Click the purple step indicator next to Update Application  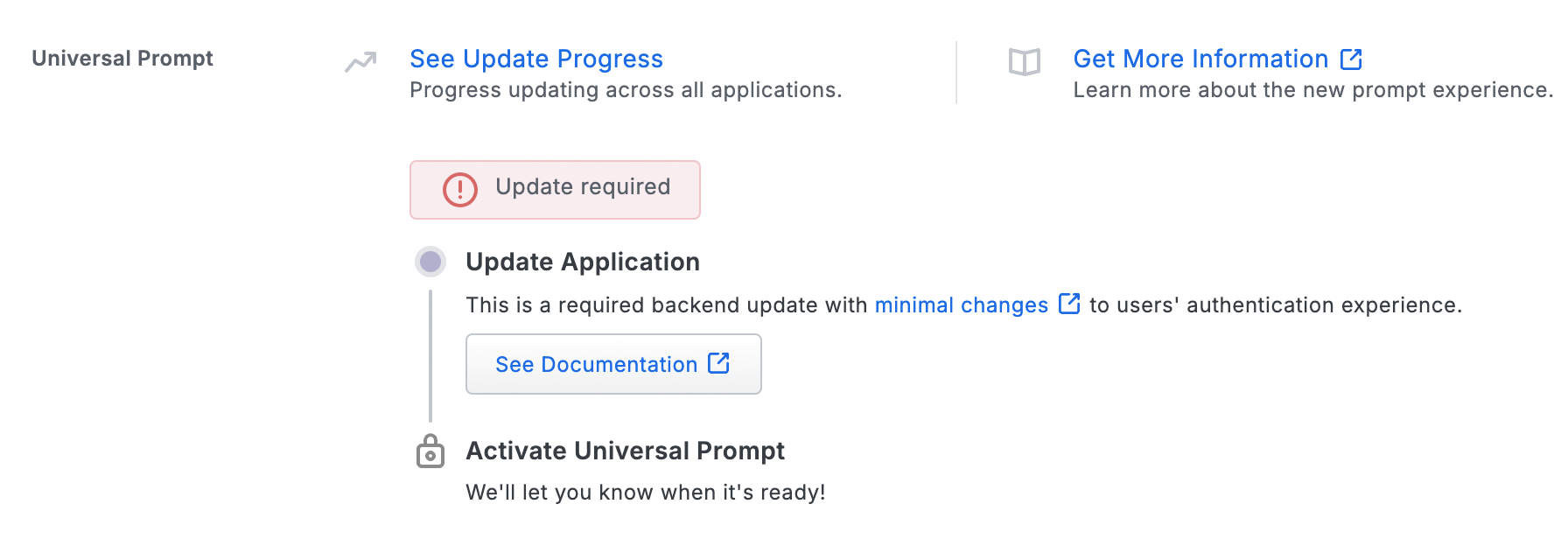[430, 262]
